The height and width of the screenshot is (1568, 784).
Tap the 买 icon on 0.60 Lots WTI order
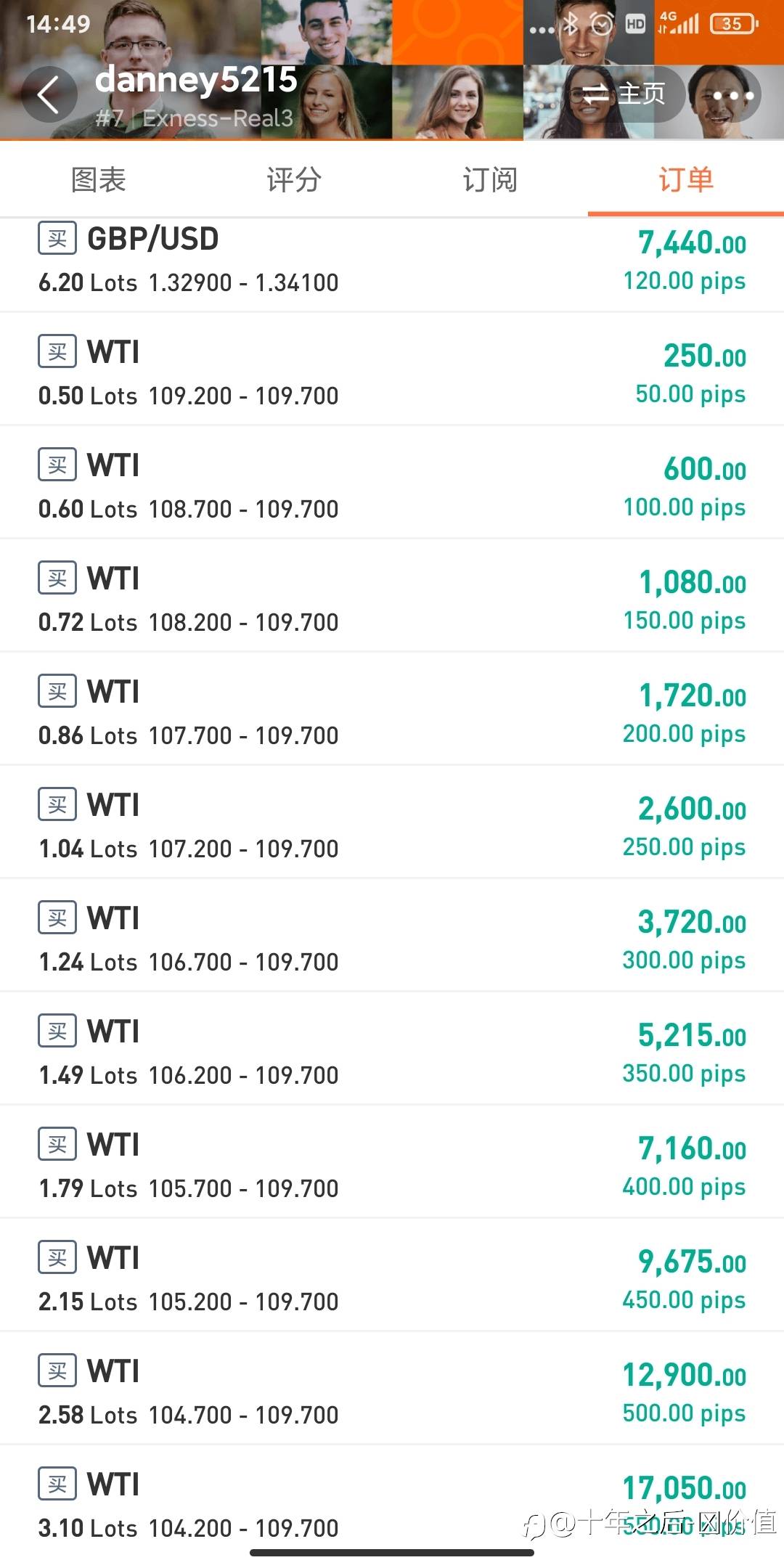[x=57, y=465]
